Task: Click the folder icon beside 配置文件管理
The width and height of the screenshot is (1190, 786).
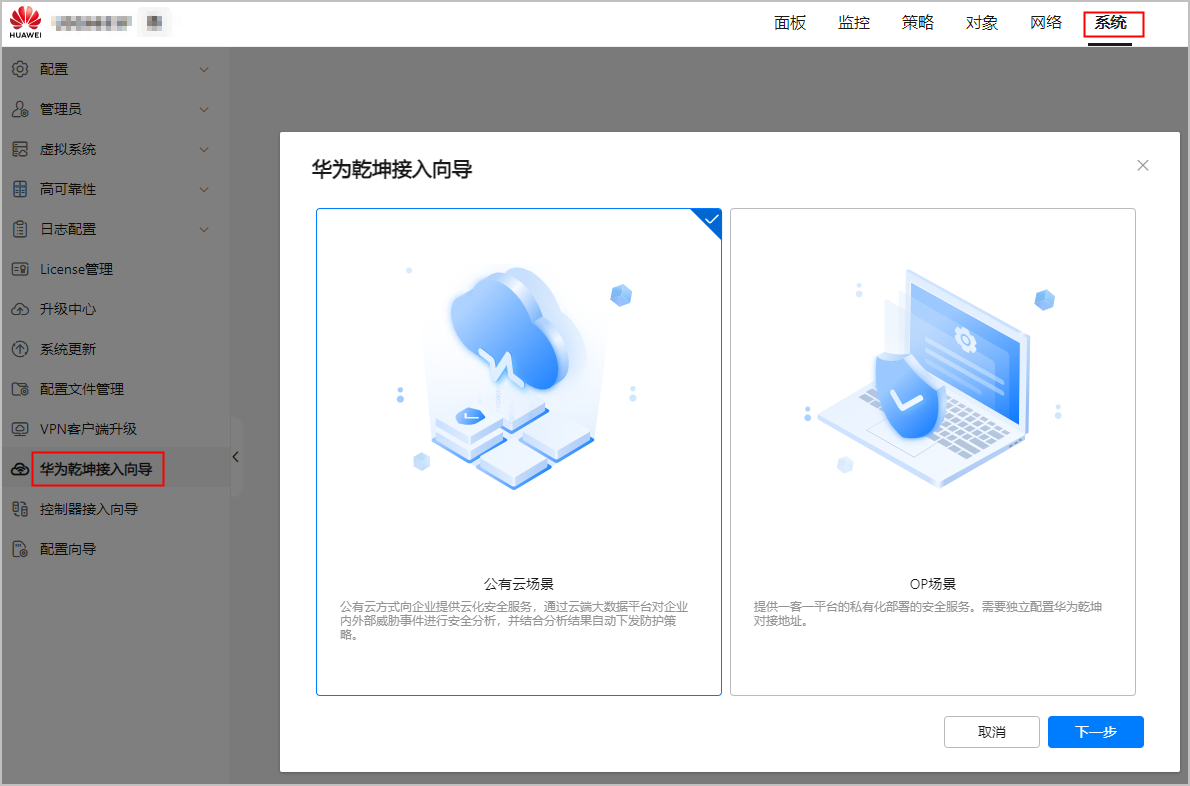Action: click(x=20, y=389)
